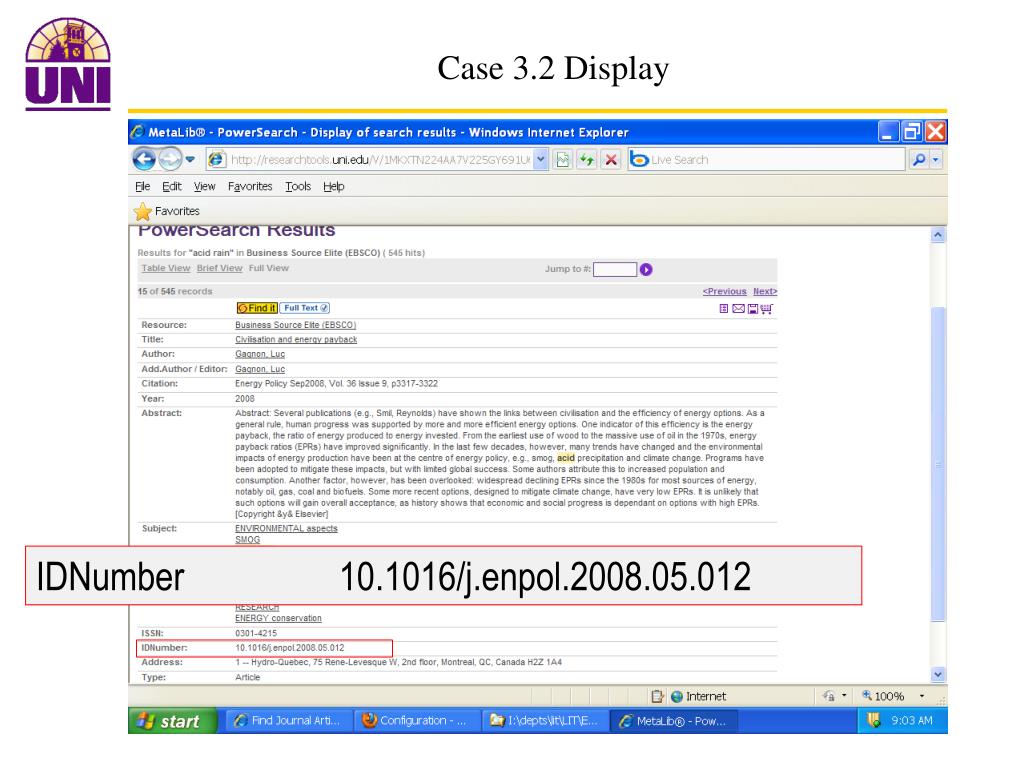Go to the Previous record

click(x=724, y=291)
